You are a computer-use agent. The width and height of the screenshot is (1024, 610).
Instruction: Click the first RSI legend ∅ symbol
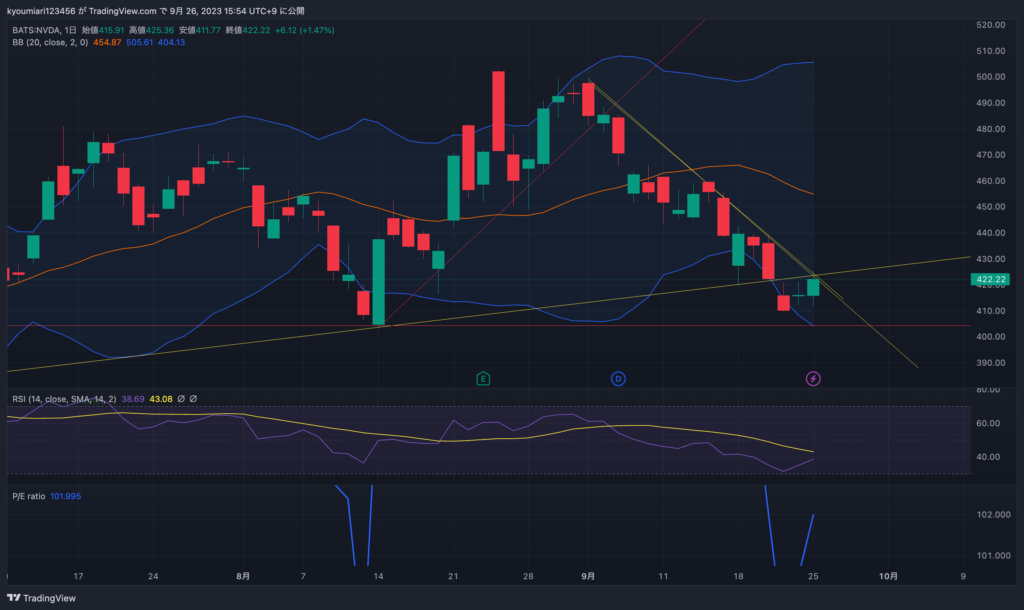point(181,399)
